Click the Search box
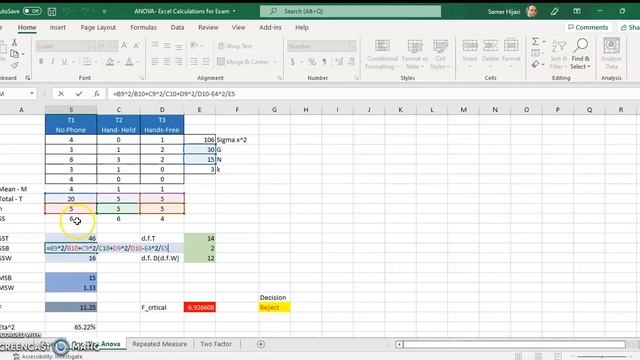 click(x=350, y=11)
